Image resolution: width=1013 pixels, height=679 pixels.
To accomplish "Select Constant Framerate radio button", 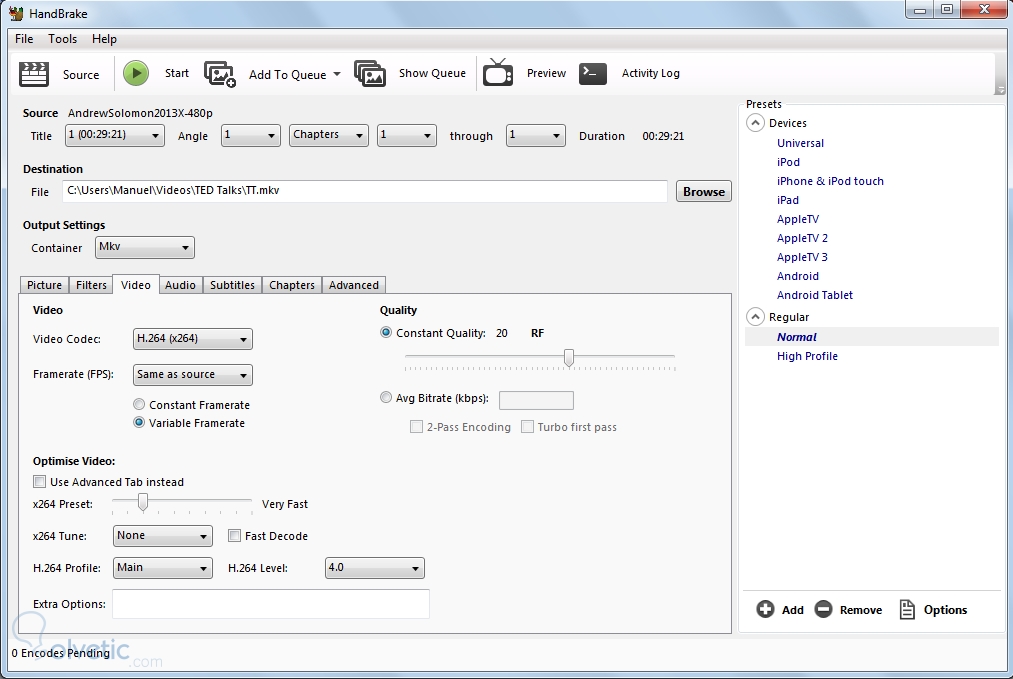I will (139, 404).
